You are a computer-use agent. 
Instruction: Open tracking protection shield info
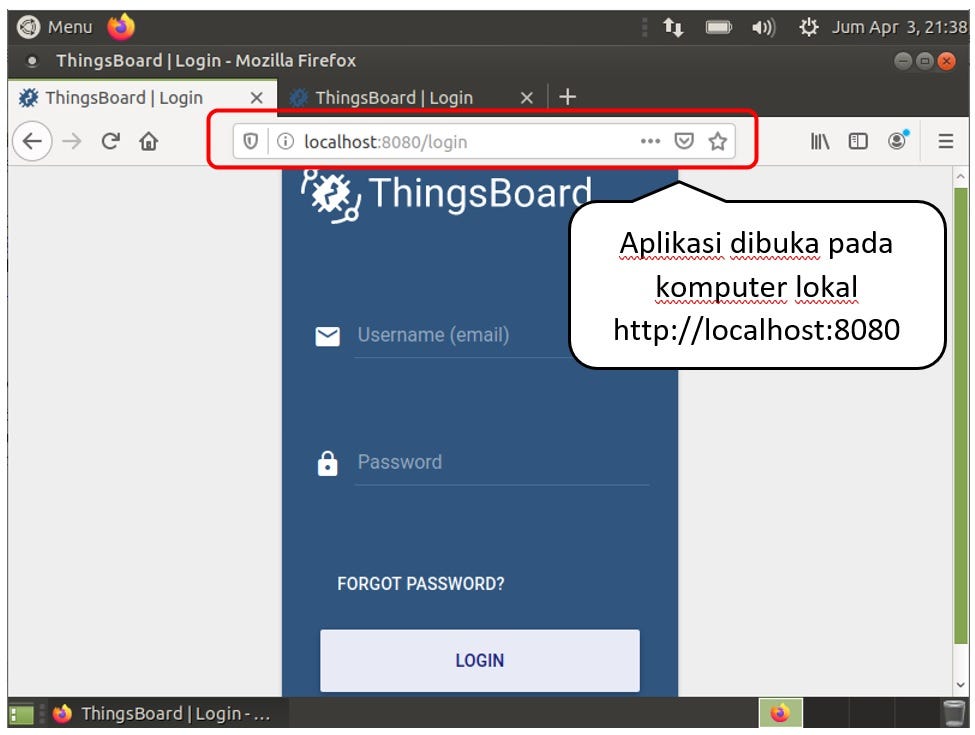click(250, 142)
